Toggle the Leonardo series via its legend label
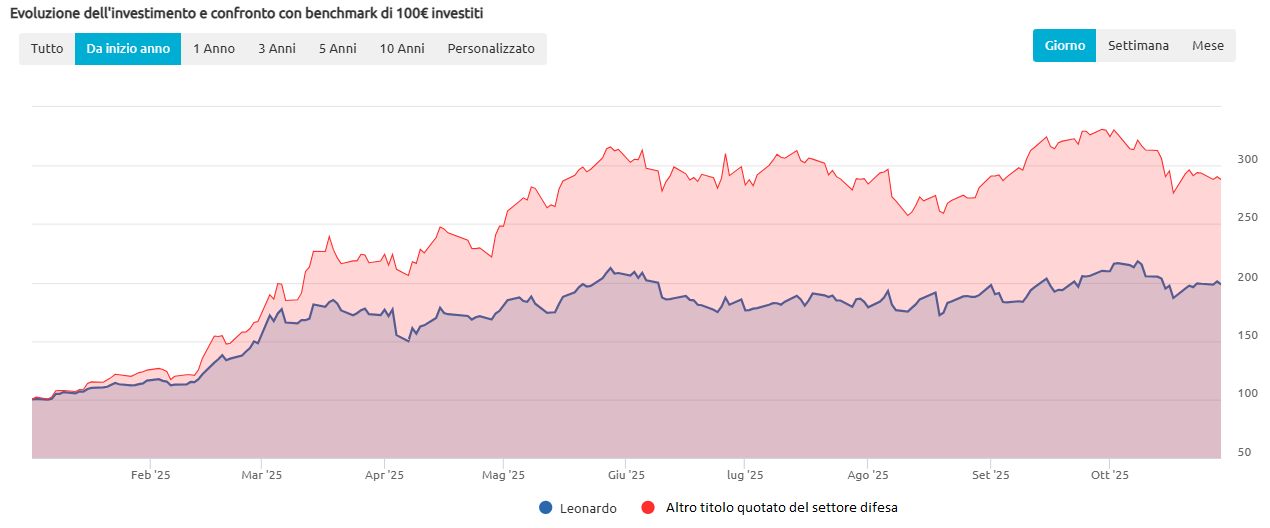Image resolution: width=1270 pixels, height=528 pixels. pos(588,507)
